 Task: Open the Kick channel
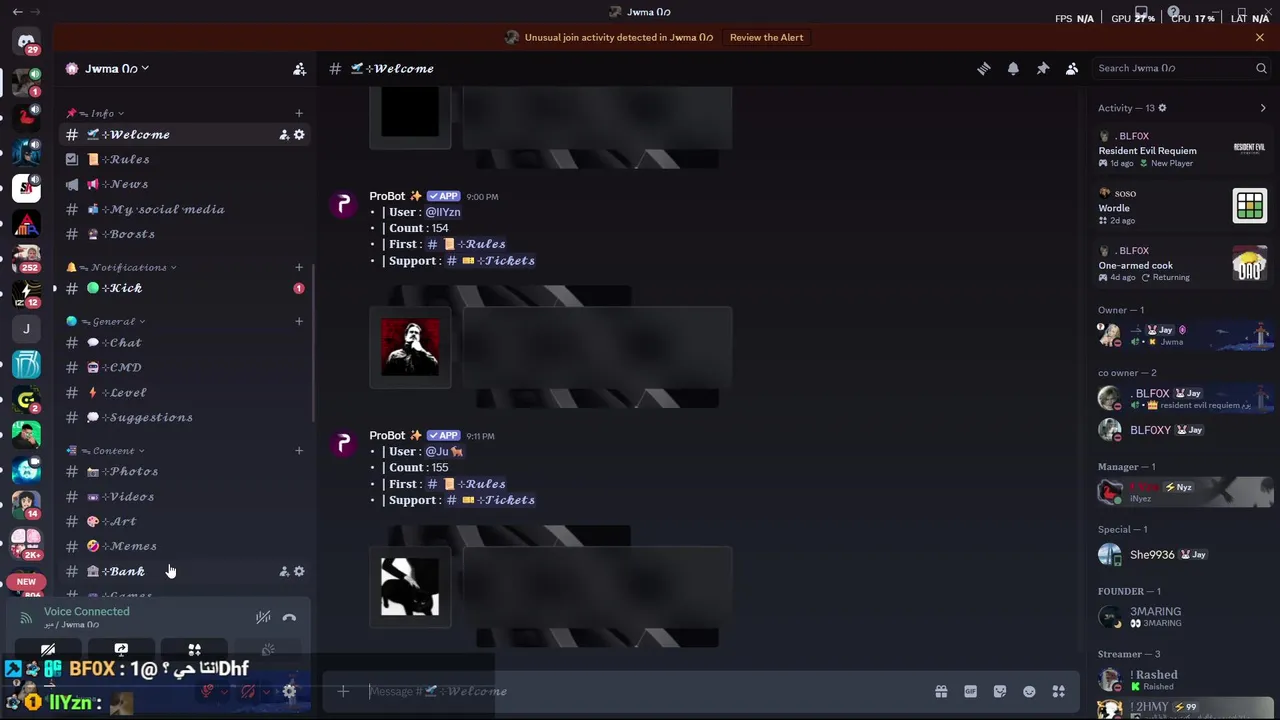186,288
